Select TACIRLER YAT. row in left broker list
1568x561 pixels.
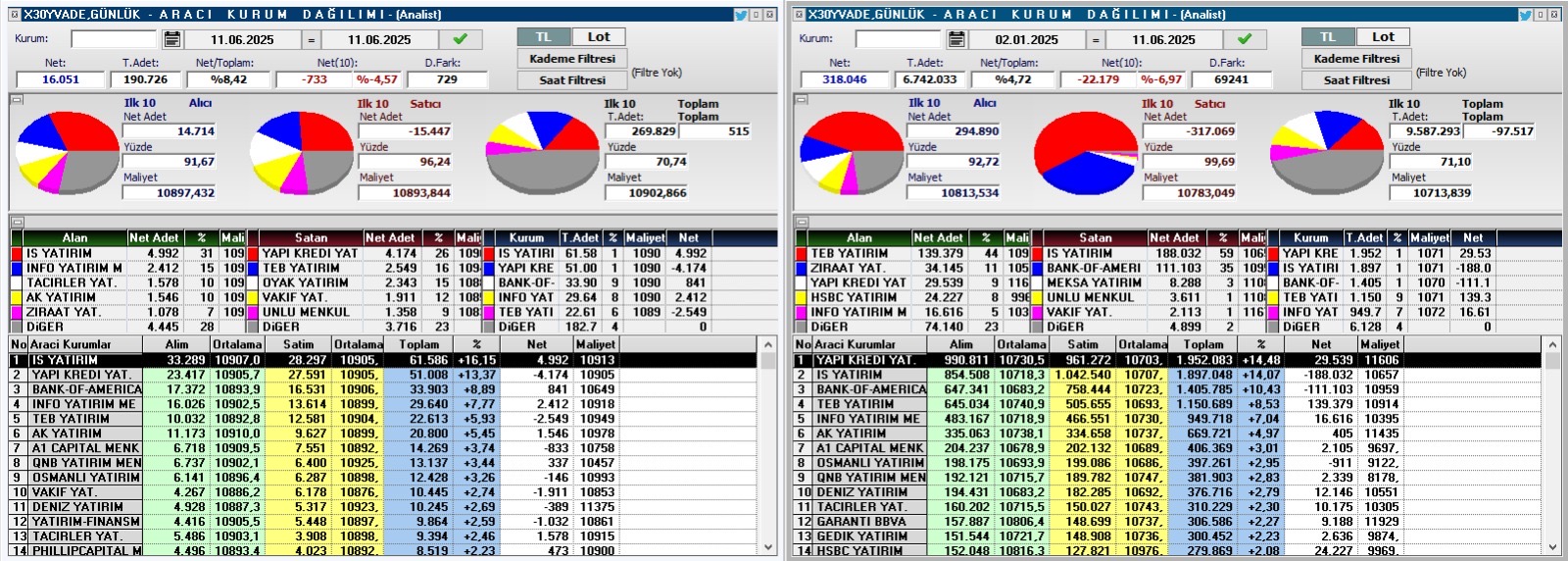click(383, 536)
